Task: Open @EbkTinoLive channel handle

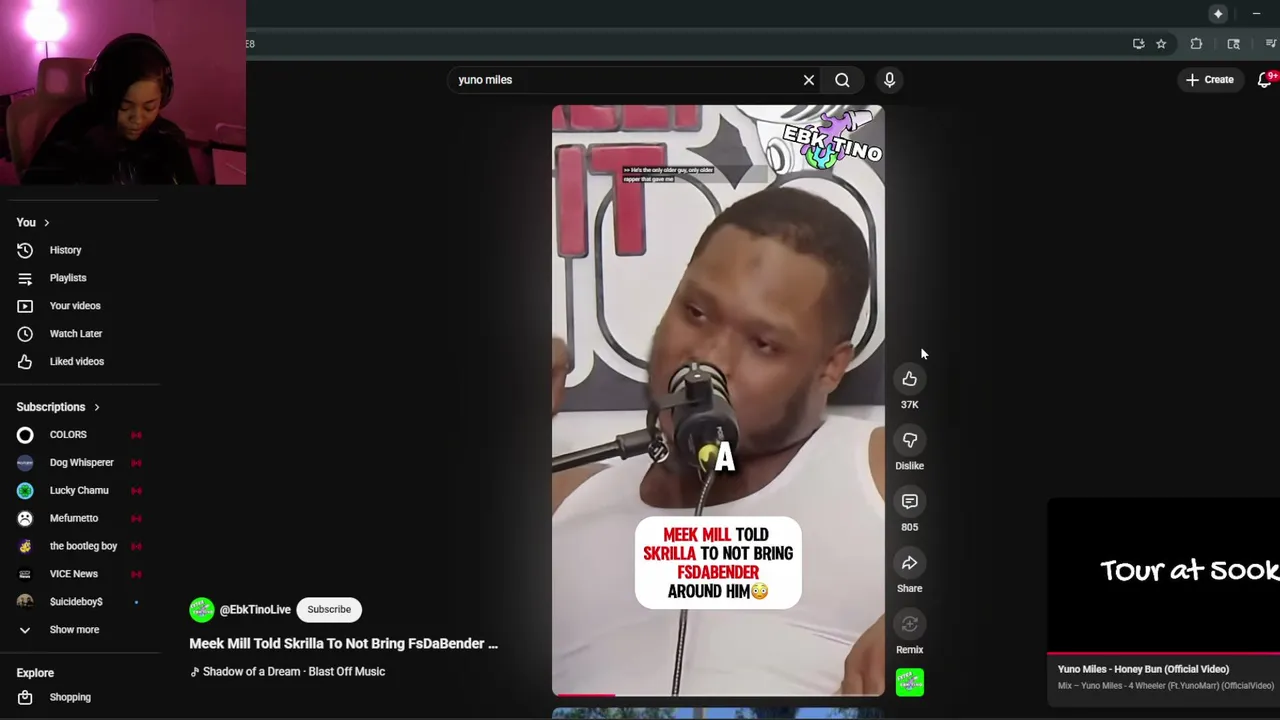Action: pyautogui.click(x=255, y=610)
